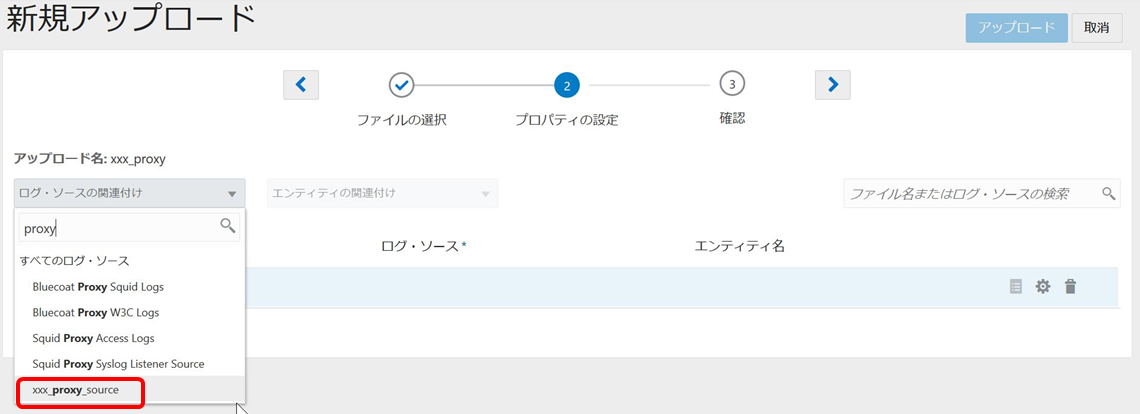Click the プロパティの設定 step label
The image size is (1140, 414).
pyautogui.click(x=566, y=120)
